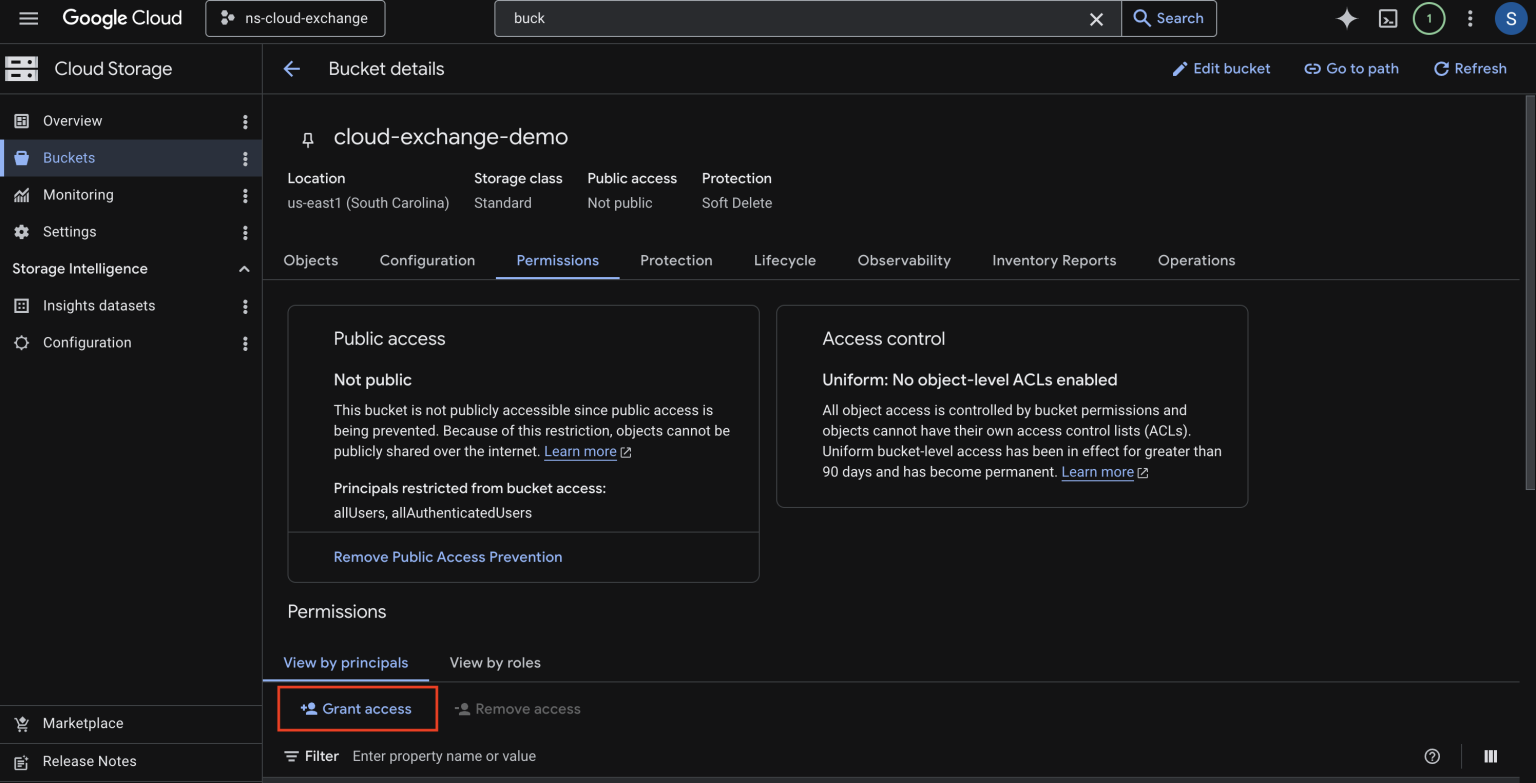Open column display options icon
The image size is (1536, 783).
click(x=1490, y=756)
